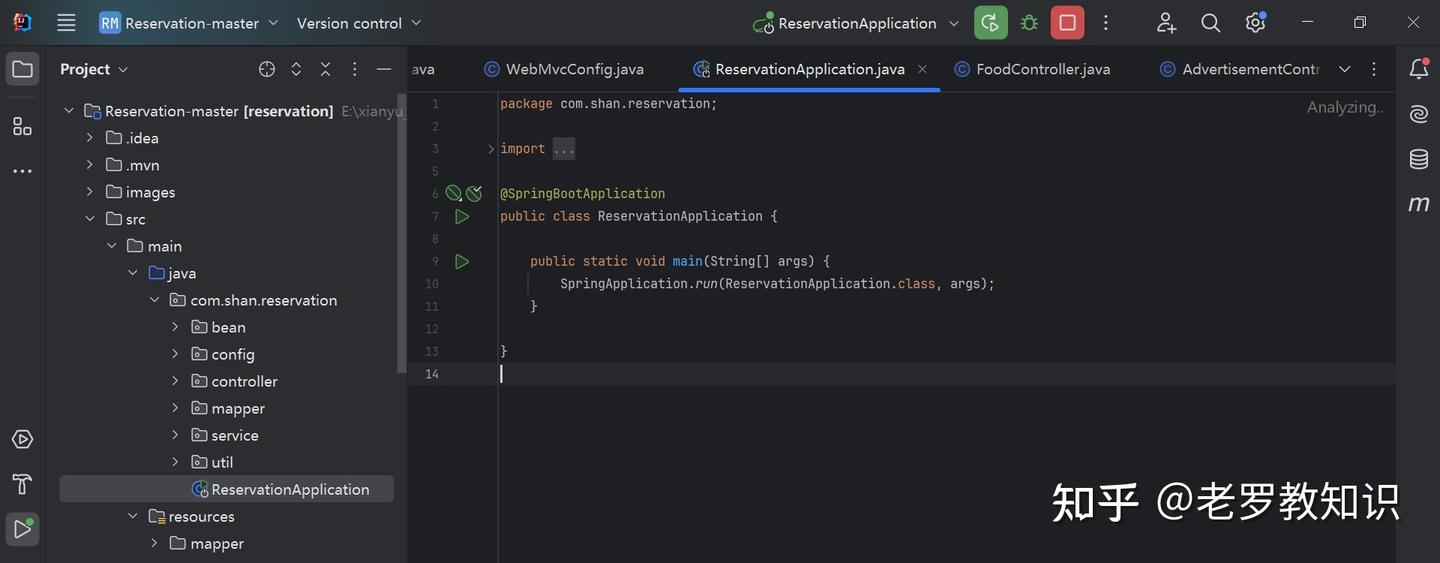Toggle the Project tool window folder icon

coord(22,69)
